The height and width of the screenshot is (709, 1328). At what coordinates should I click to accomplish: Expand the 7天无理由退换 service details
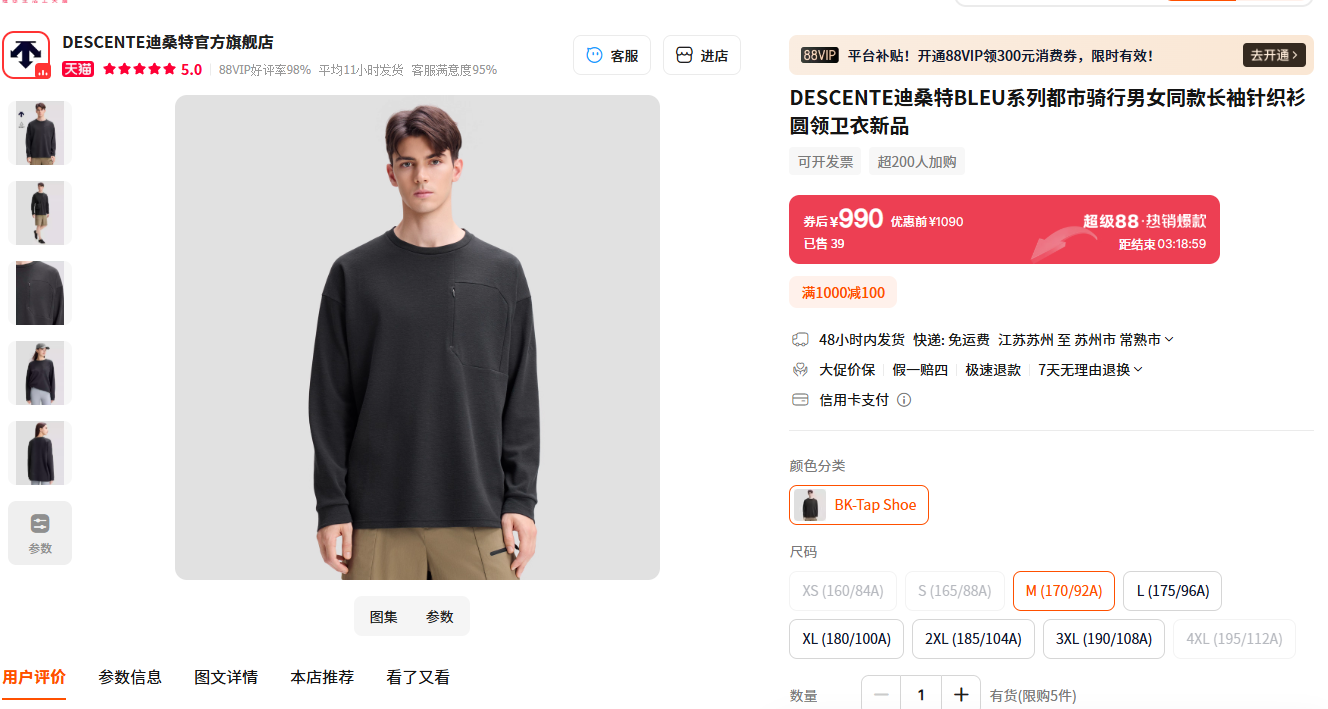(x=1090, y=370)
